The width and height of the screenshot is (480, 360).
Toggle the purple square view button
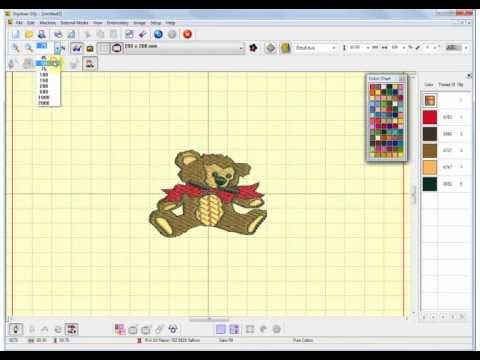pyautogui.click(x=221, y=329)
